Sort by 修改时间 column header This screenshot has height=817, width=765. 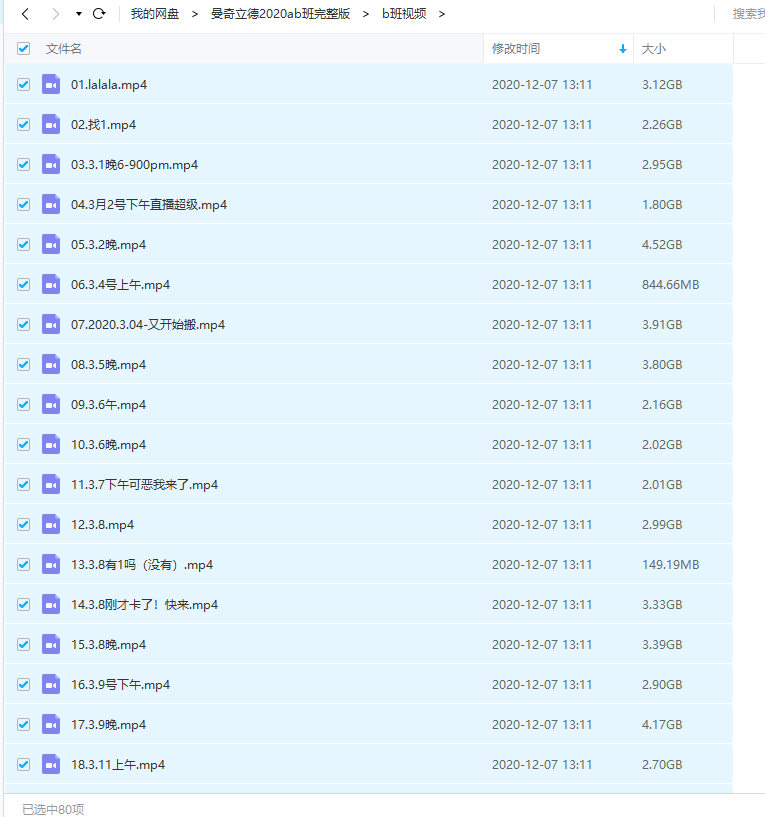pyautogui.click(x=516, y=48)
